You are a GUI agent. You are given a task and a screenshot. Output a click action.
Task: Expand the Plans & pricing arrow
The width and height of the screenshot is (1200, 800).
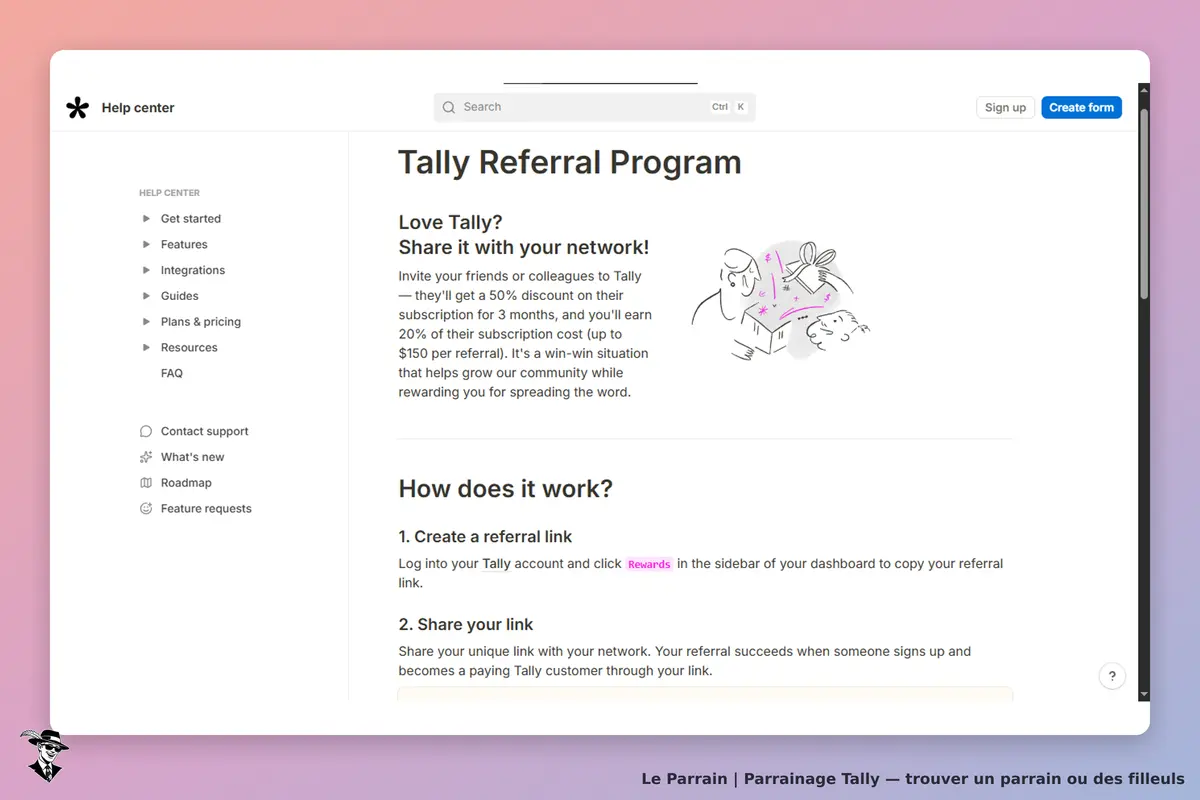tap(147, 322)
